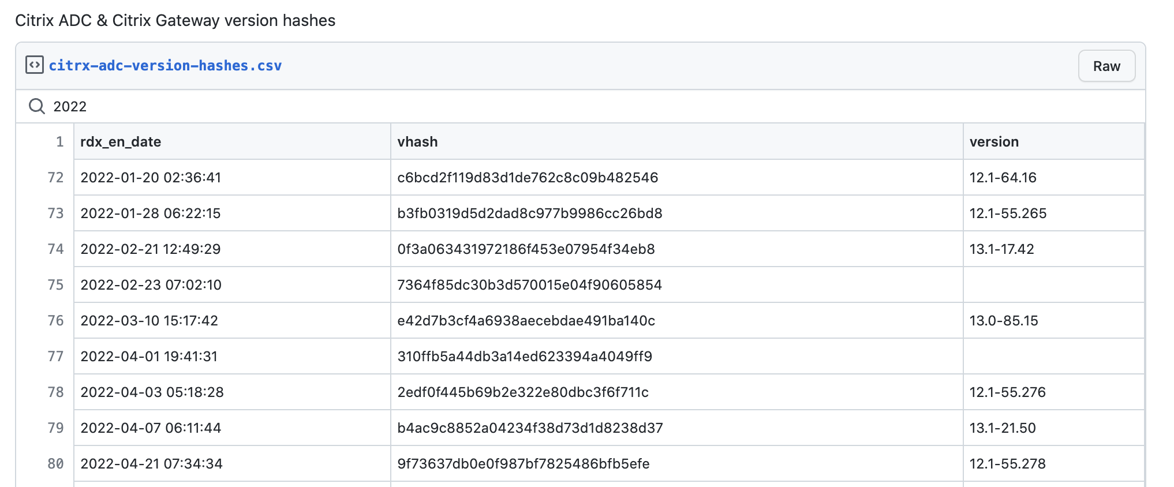The image size is (1174, 487).
Task: Select date 2022-04-07 06:11:44
Action: [x=150, y=428]
